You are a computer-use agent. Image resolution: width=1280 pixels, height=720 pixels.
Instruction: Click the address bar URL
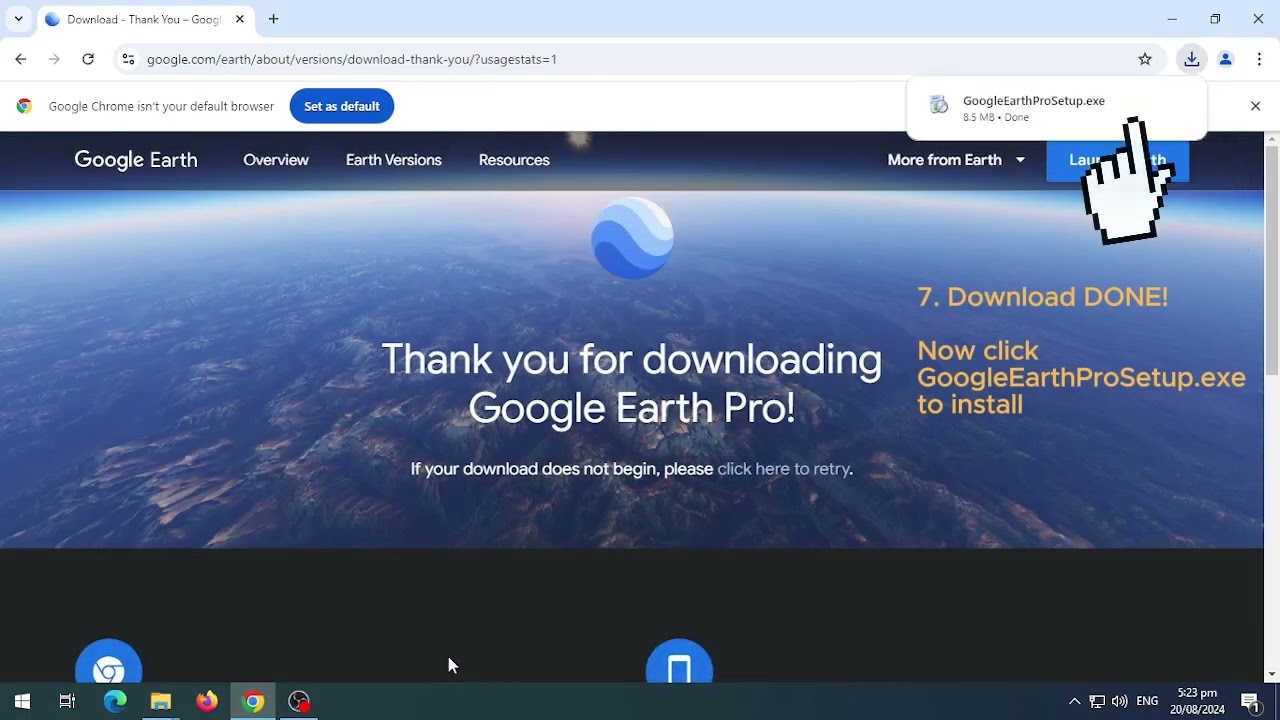[x=352, y=59]
